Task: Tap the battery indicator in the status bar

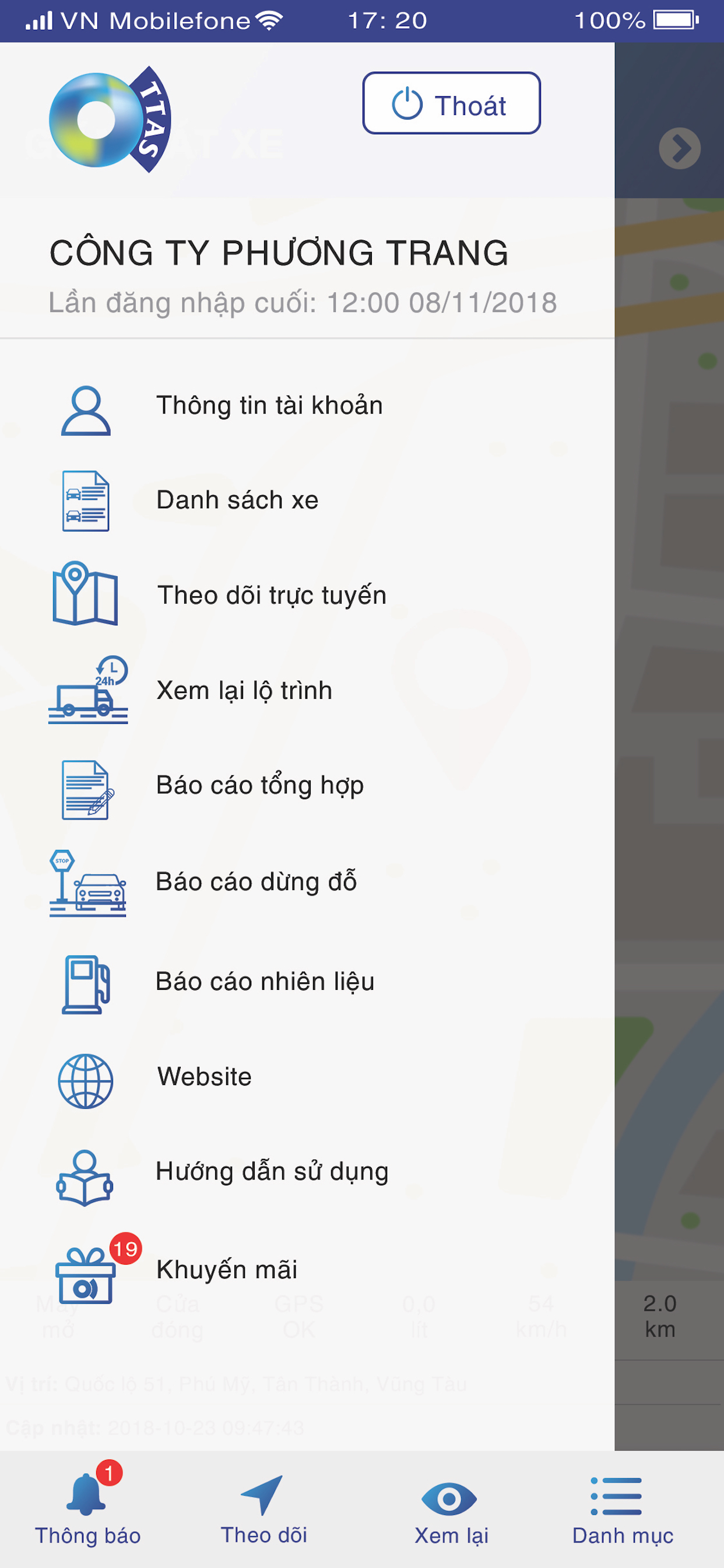Action: [676, 20]
